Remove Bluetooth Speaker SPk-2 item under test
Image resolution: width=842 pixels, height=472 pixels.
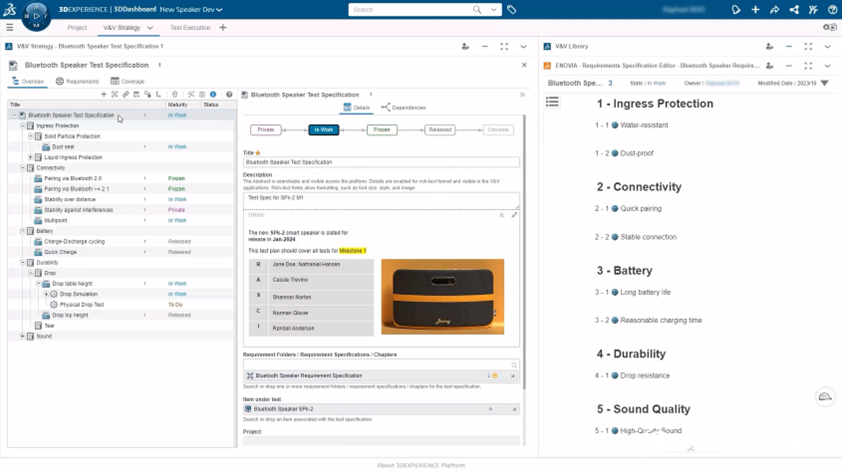514,409
